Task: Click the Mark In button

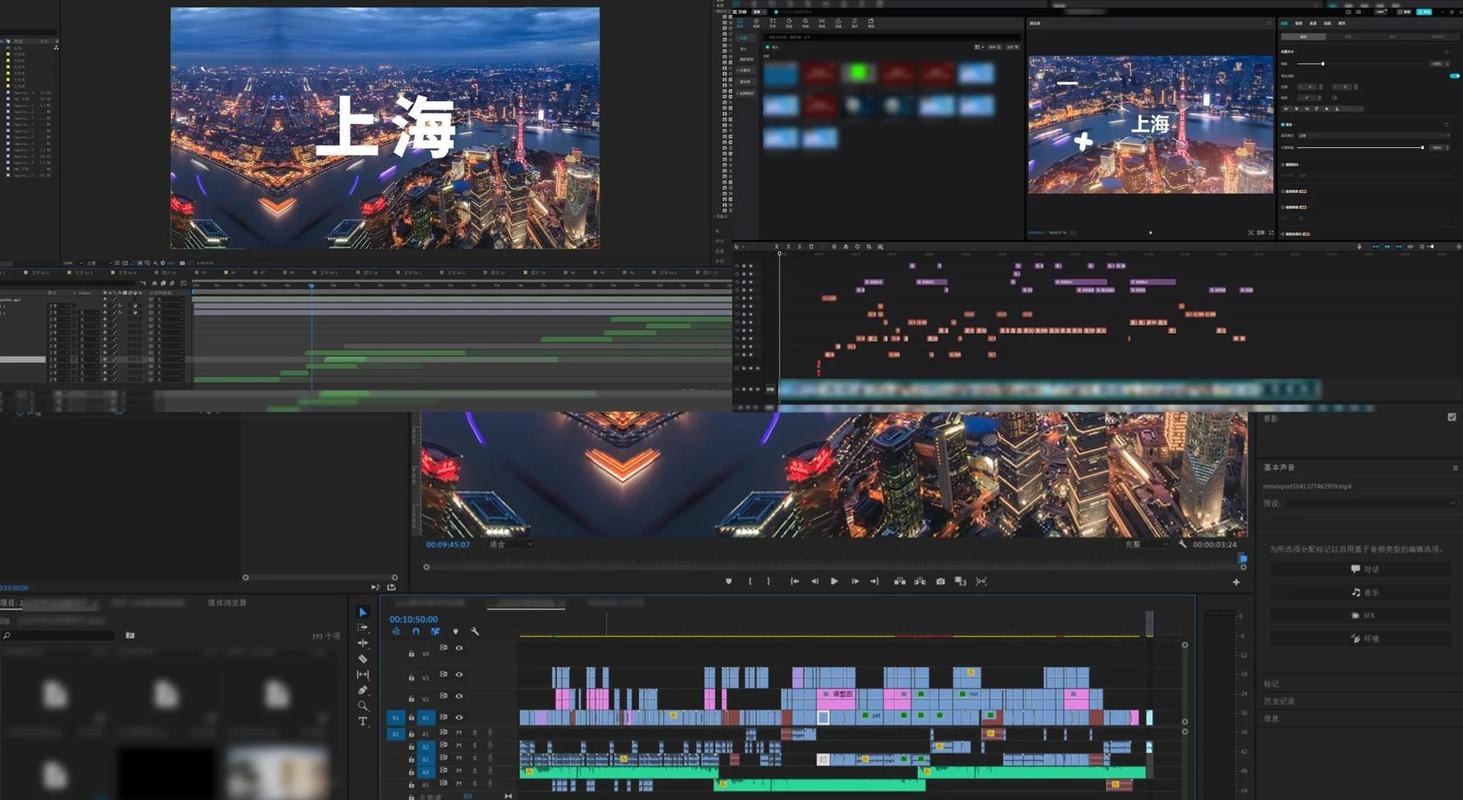Action: point(750,581)
